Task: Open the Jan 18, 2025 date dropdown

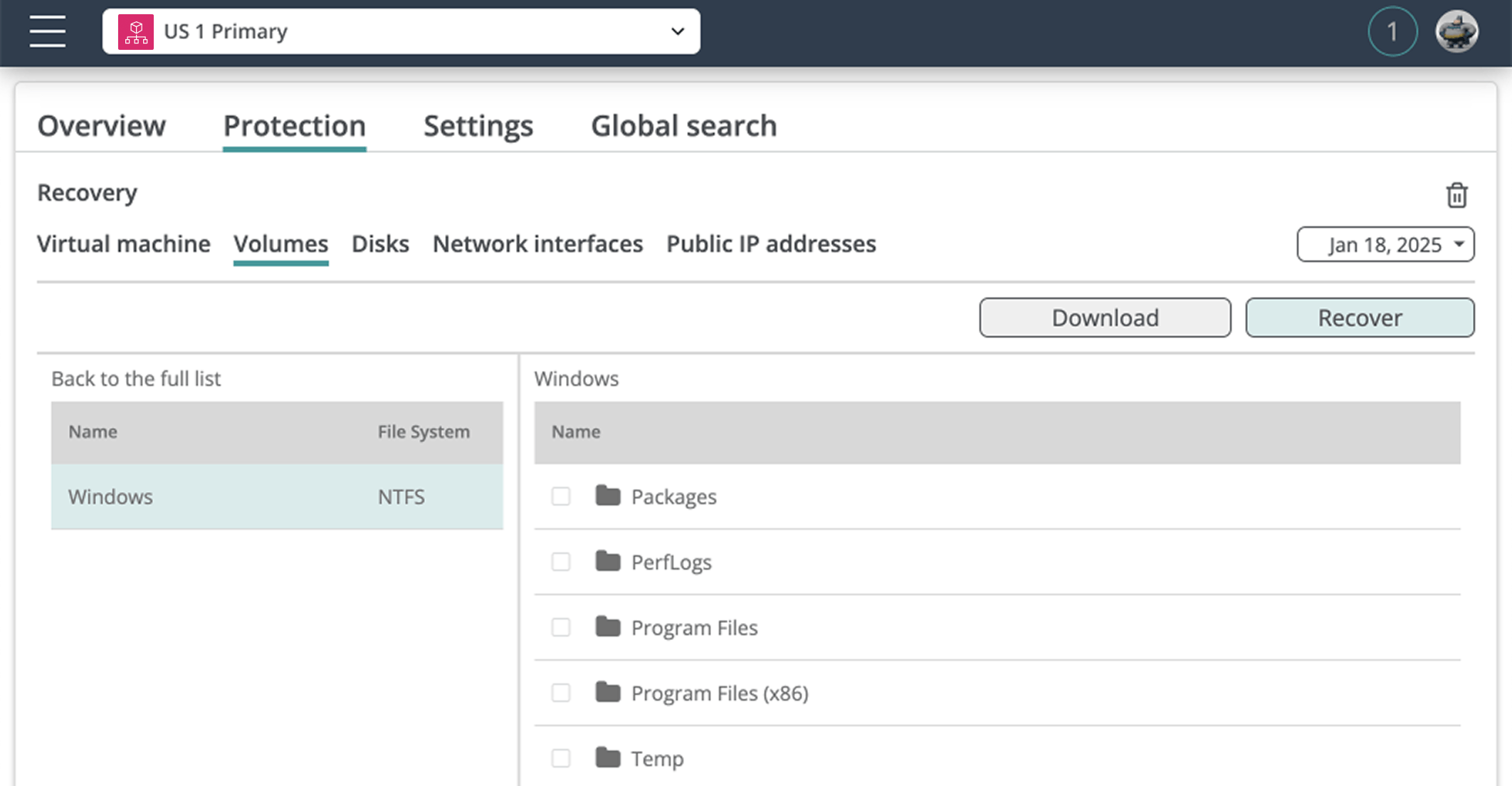Action: tap(1385, 245)
